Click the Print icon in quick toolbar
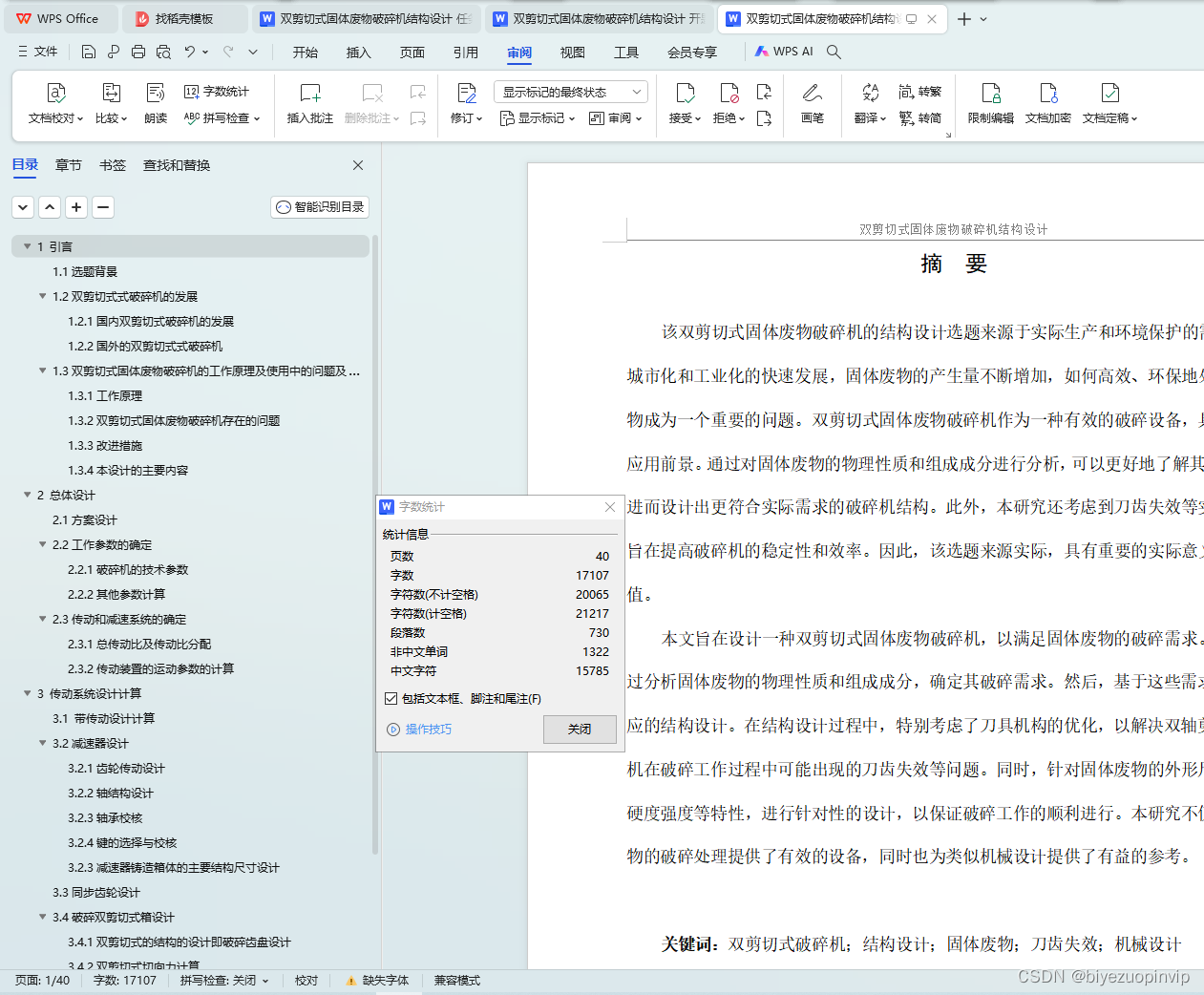Viewport: 1204px width, 995px height. tap(138, 52)
